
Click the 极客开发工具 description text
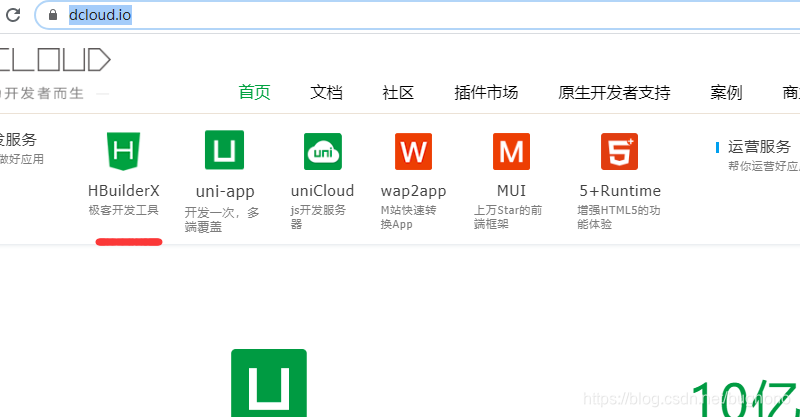pos(123,210)
